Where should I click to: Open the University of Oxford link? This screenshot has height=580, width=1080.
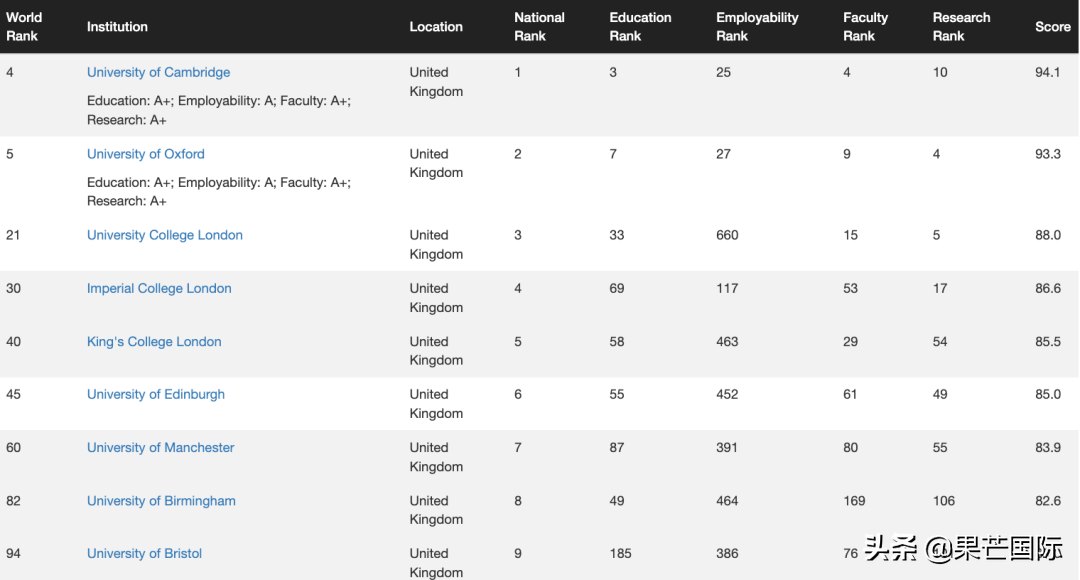point(145,154)
